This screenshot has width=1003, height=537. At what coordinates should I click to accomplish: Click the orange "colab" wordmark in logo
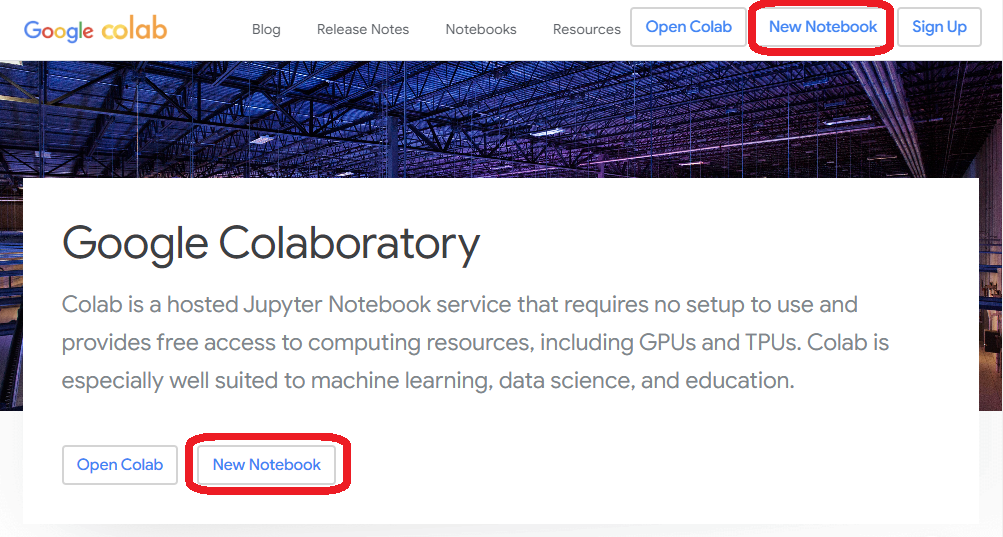[134, 29]
